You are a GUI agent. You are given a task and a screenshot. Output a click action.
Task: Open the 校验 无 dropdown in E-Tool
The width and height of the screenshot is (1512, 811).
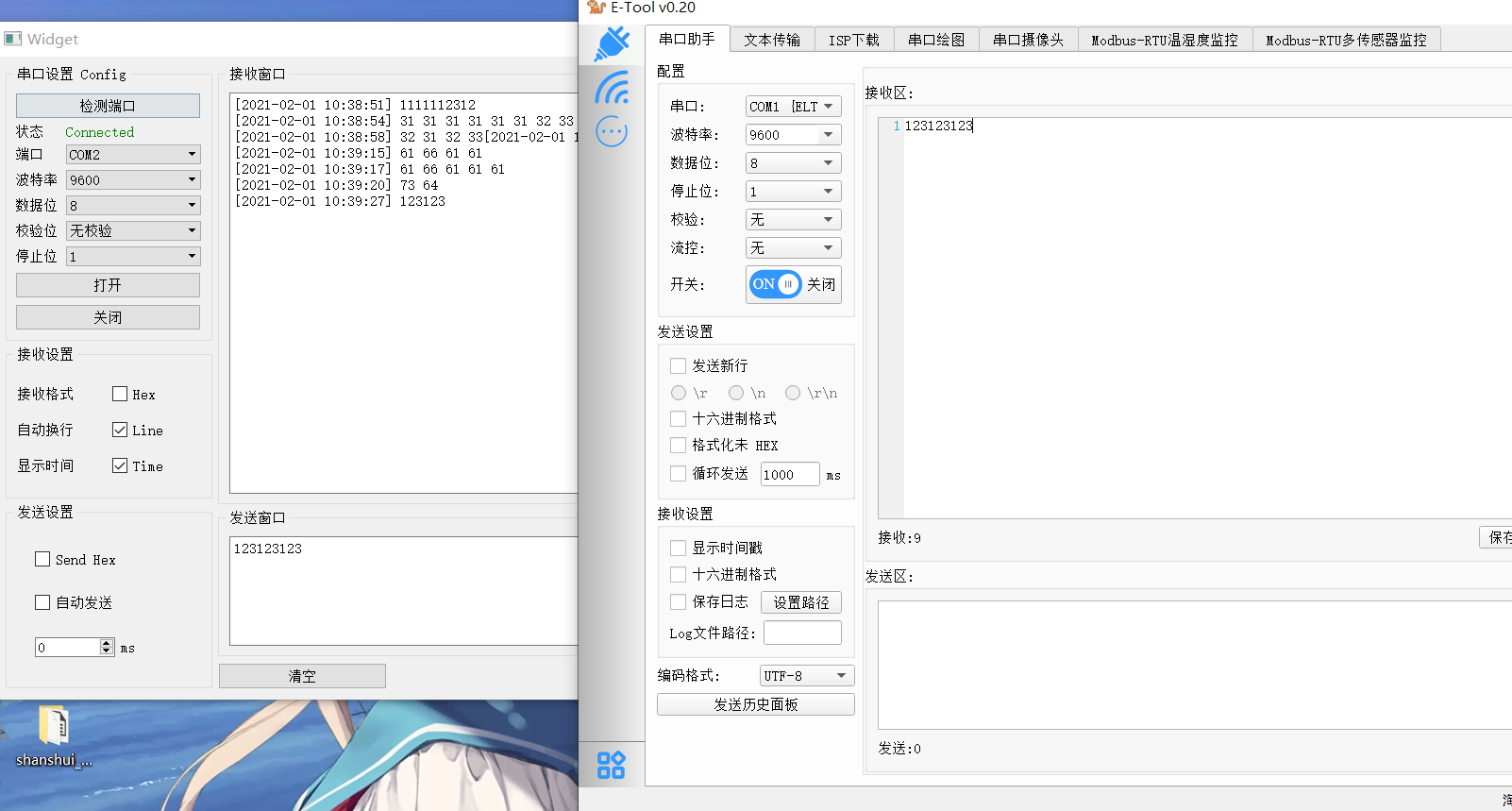pyautogui.click(x=793, y=220)
